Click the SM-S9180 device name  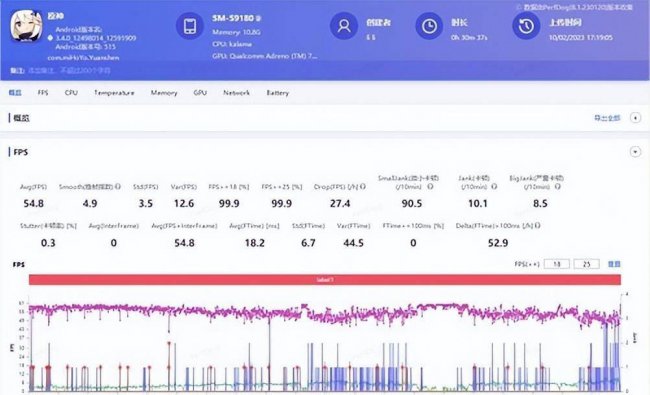233,18
